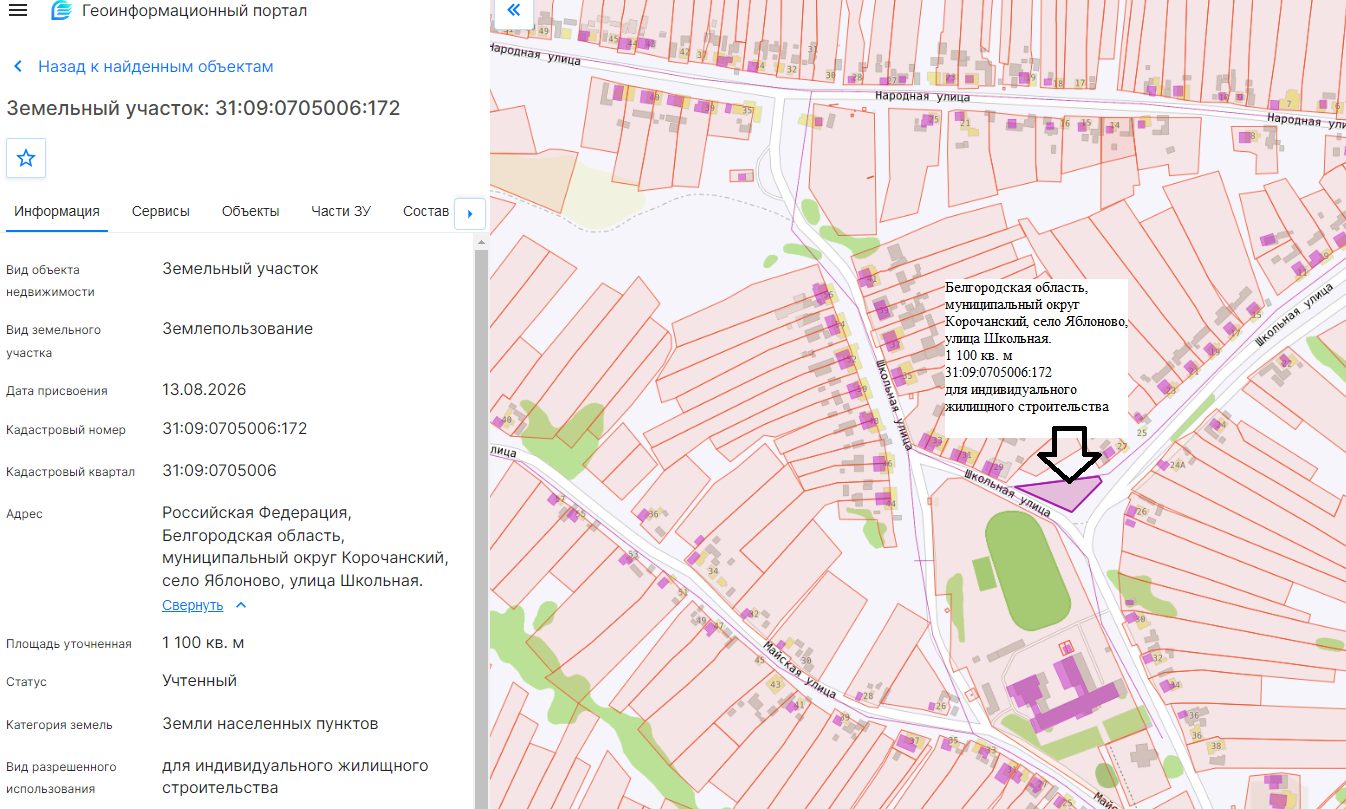The height and width of the screenshot is (809, 1346).
Task: Open the Части ЗУ tab
Action: [x=341, y=211]
